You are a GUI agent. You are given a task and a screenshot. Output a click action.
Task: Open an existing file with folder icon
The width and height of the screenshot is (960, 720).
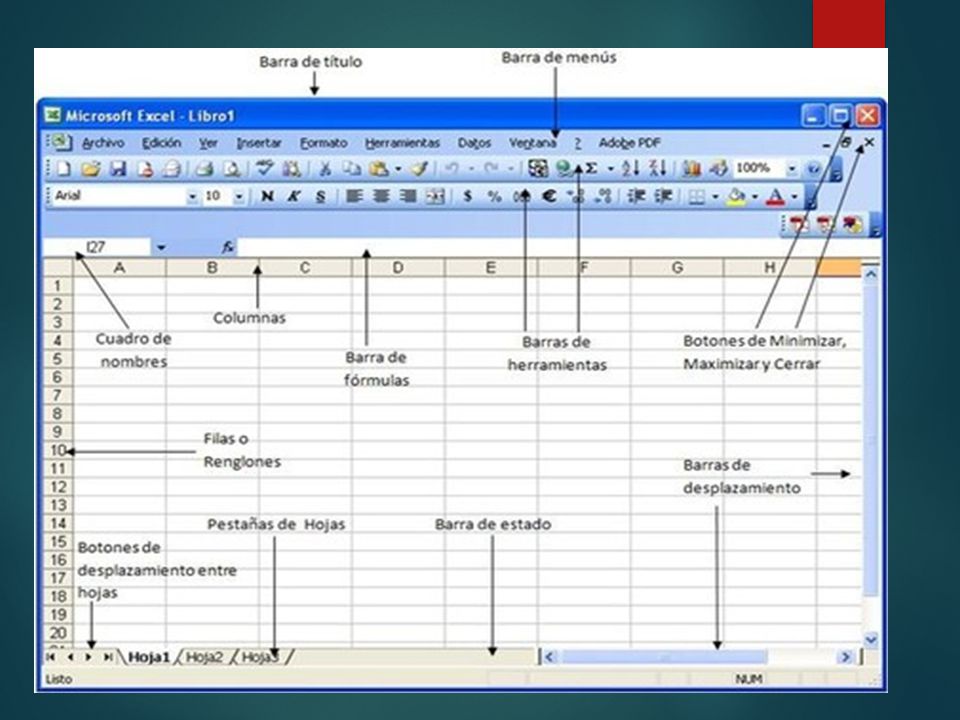pyautogui.click(x=91, y=168)
